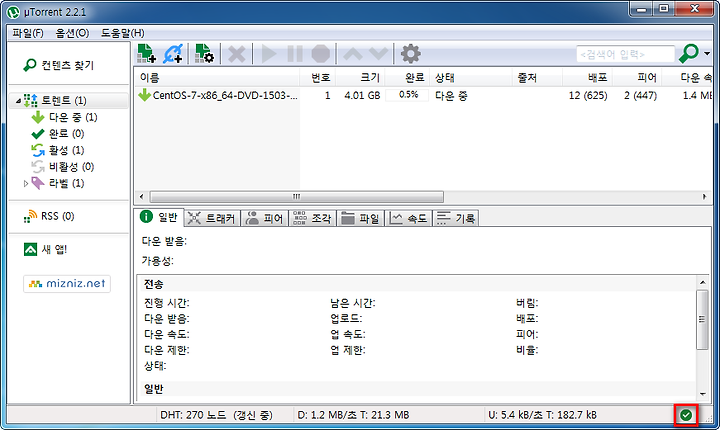Select the CentOS-7-x86_64-DVD torrent row

tap(423, 96)
